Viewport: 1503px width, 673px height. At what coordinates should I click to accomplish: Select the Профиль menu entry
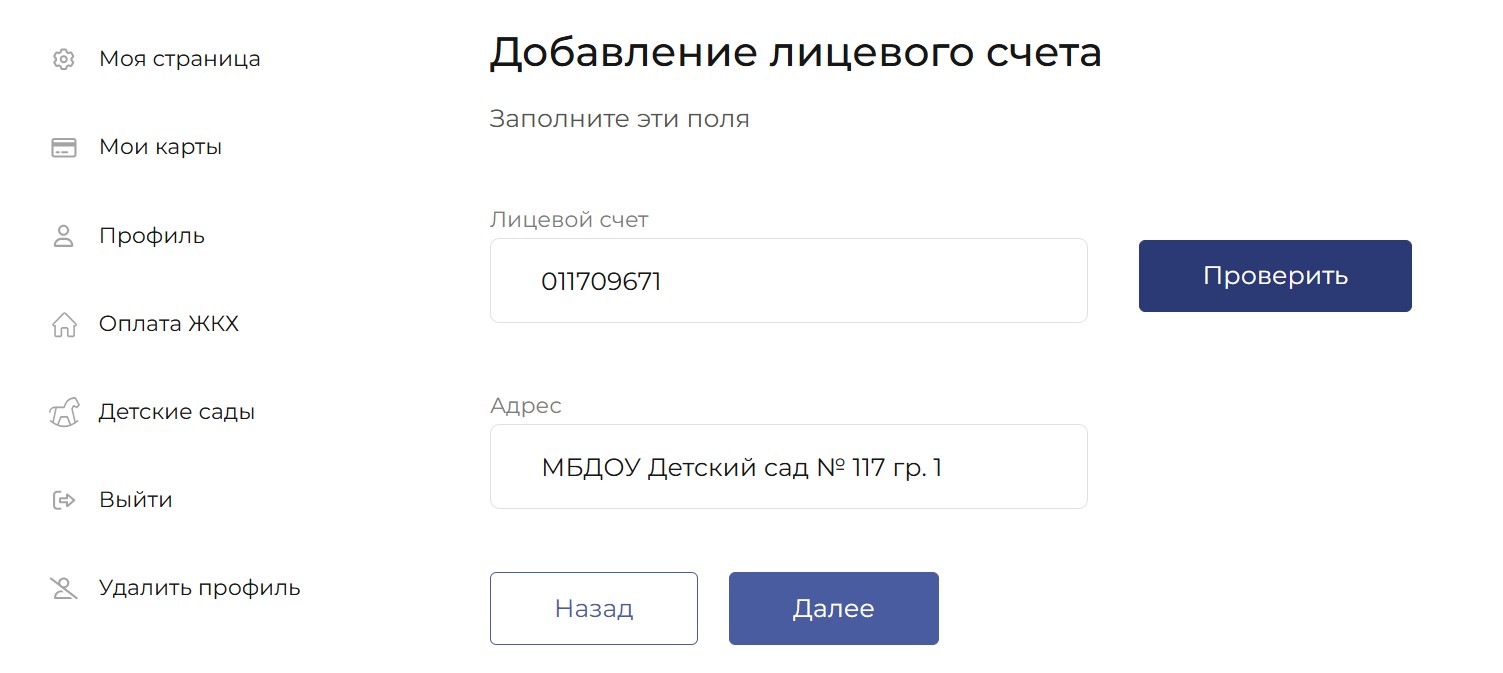click(x=151, y=236)
